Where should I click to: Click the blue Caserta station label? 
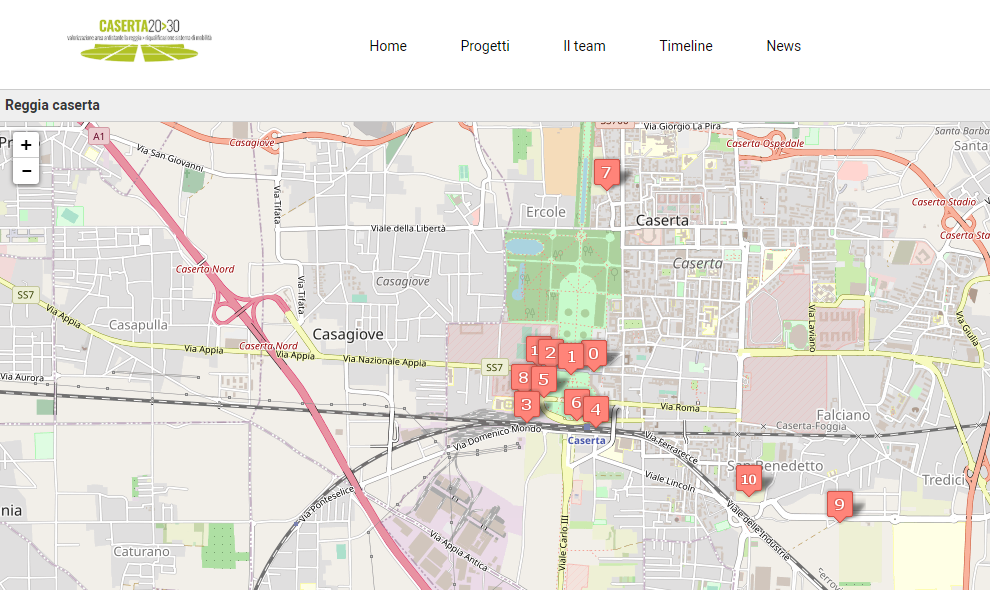click(x=586, y=440)
